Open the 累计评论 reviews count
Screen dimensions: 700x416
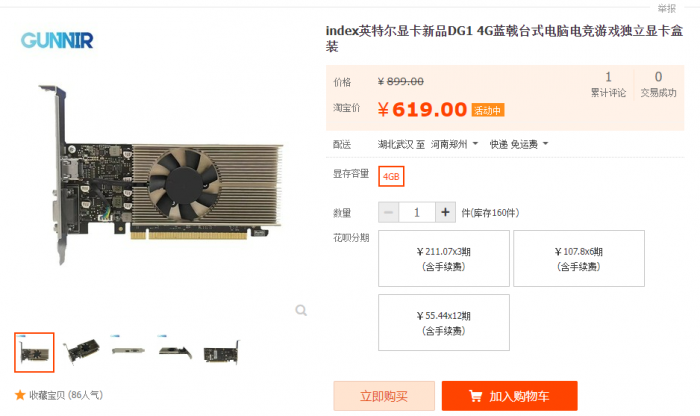click(x=608, y=84)
